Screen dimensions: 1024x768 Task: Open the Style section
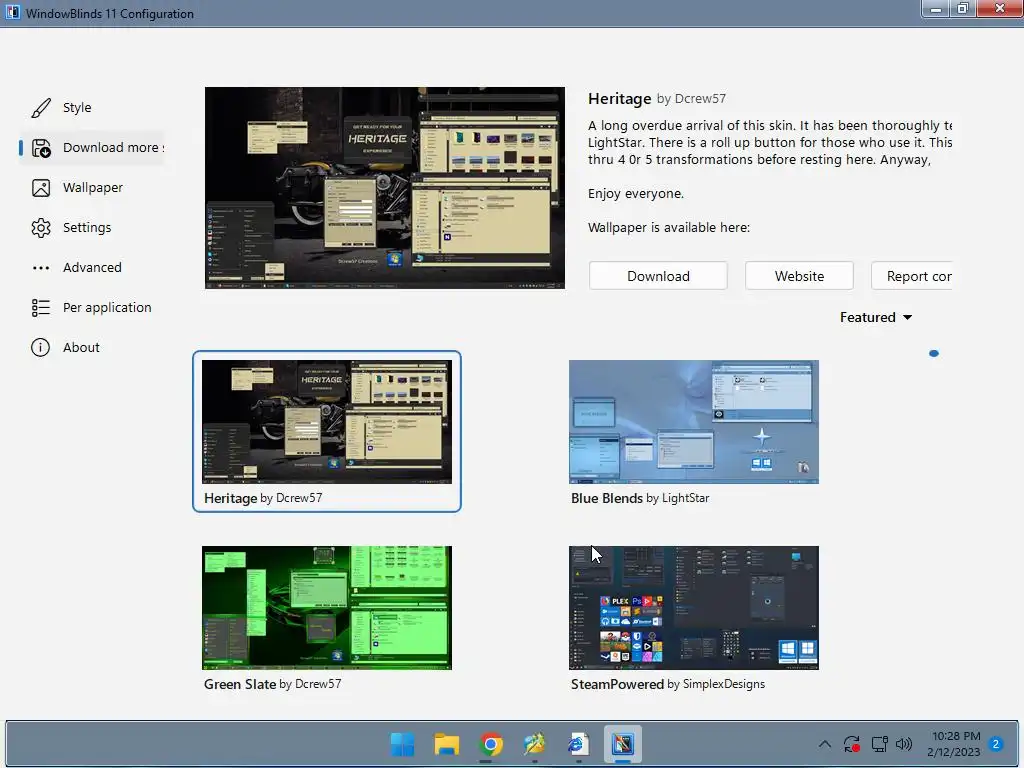pyautogui.click(x=91, y=108)
